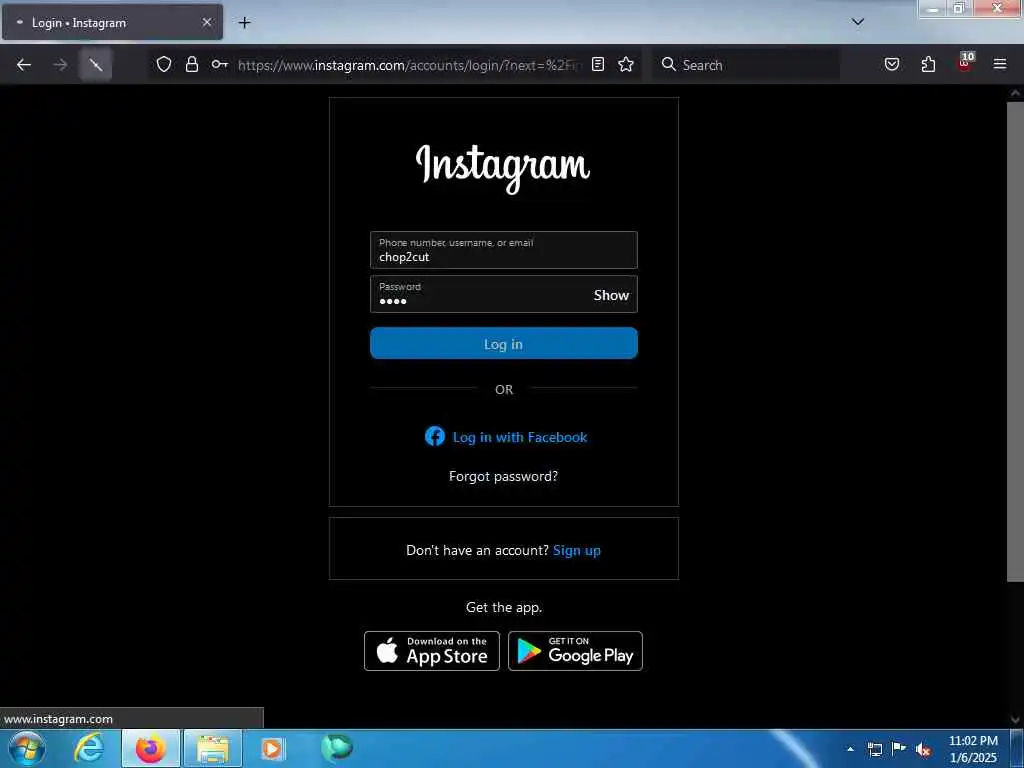Open the Windows Start button
This screenshot has height=768, width=1024.
tap(27, 748)
